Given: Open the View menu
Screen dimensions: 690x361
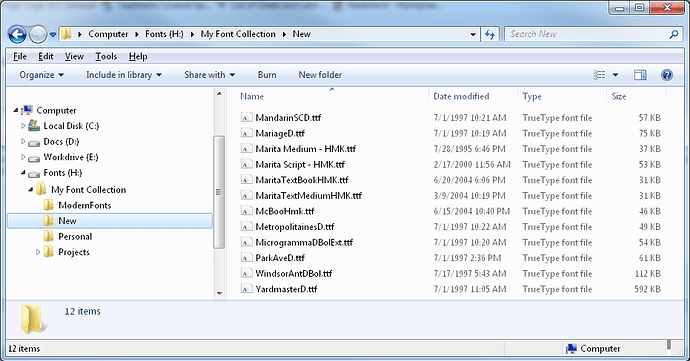Looking at the screenshot, I should [74, 56].
